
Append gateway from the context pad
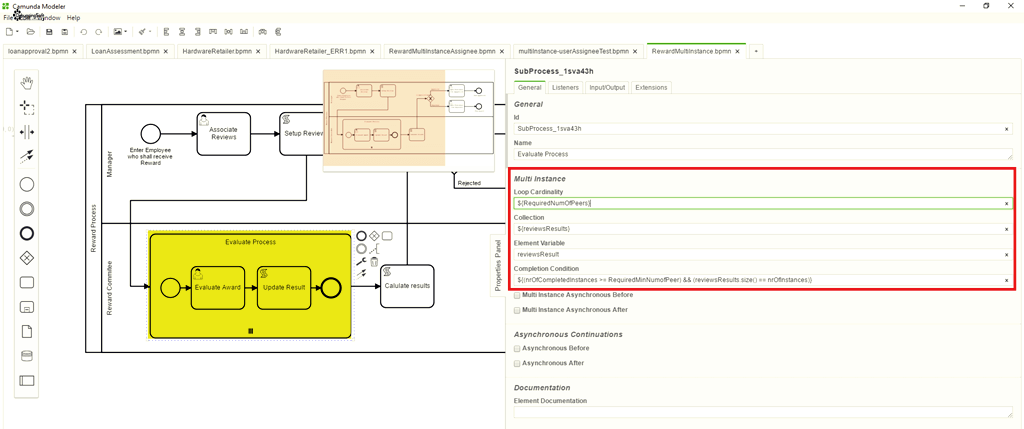[374, 236]
